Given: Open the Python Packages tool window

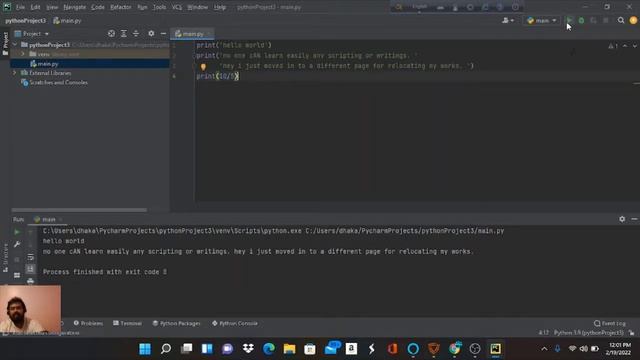Looking at the screenshot, I should point(176,323).
